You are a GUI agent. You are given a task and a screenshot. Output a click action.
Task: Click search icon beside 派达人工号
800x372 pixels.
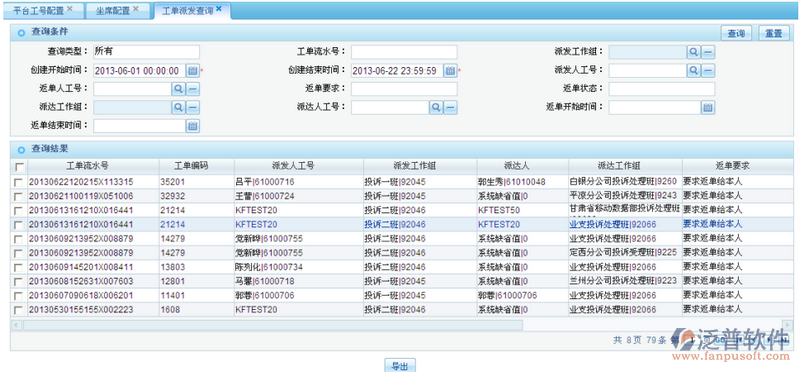pyautogui.click(x=435, y=107)
